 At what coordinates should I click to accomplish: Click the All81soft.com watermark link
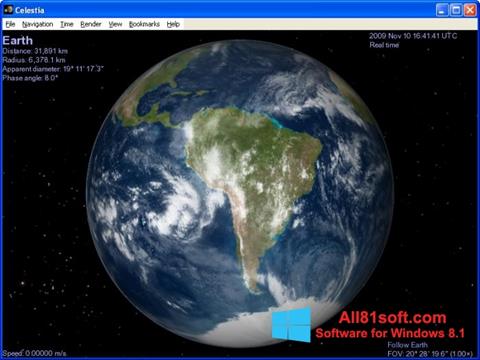(392, 318)
